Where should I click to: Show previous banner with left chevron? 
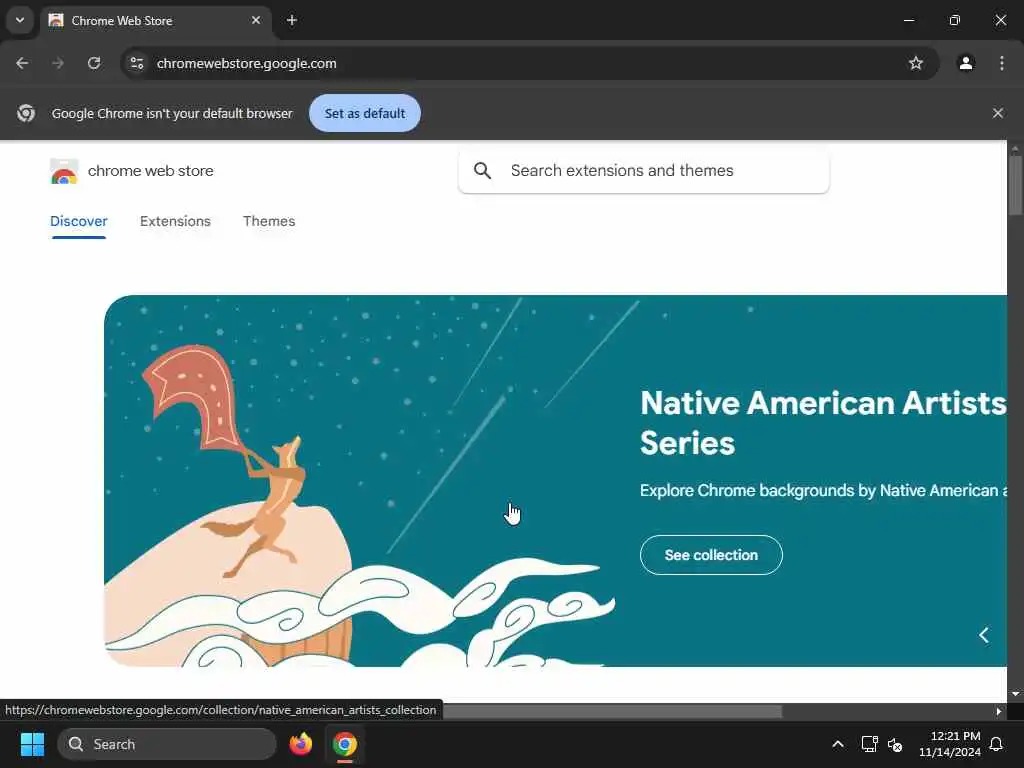(984, 635)
